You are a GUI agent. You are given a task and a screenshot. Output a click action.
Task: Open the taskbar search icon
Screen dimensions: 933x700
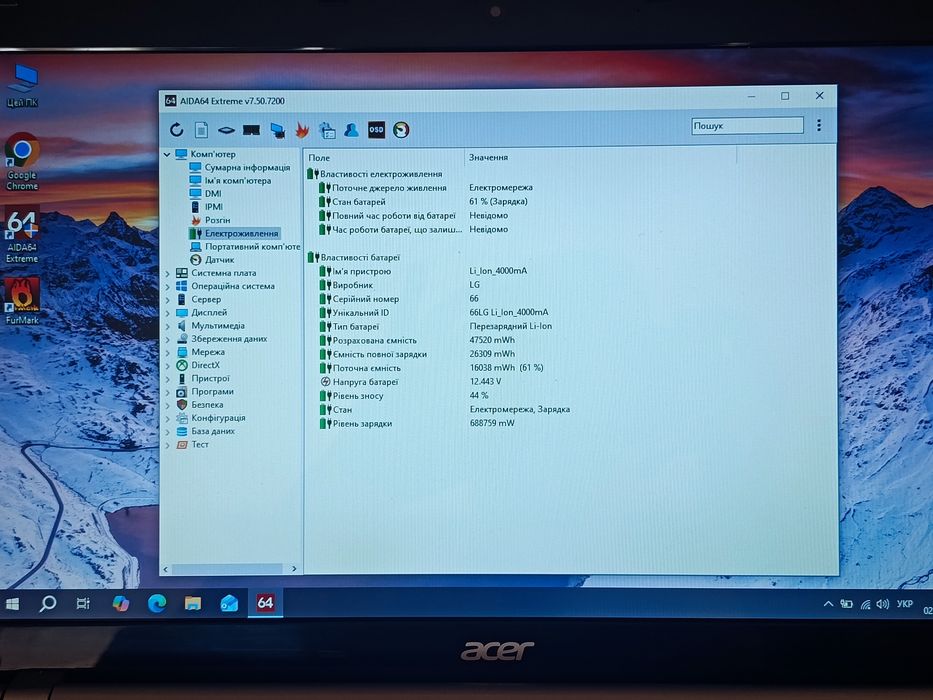click(47, 604)
